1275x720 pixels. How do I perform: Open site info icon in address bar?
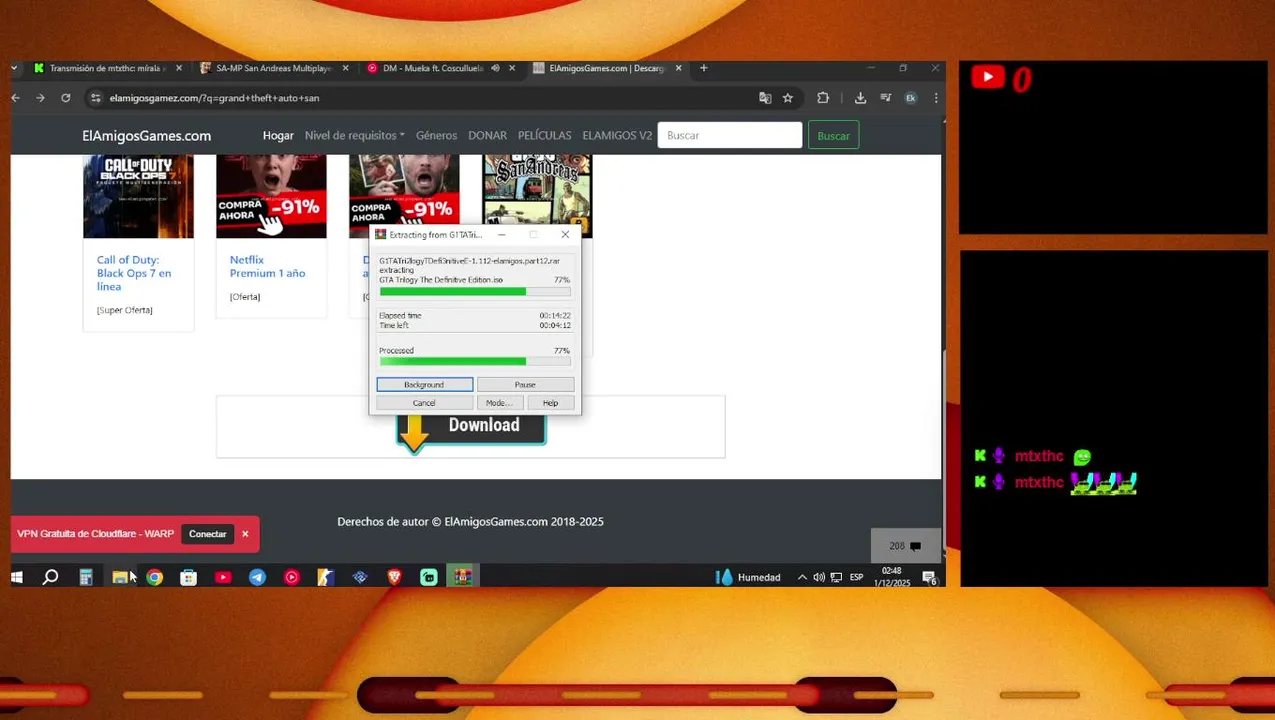pyautogui.click(x=95, y=98)
